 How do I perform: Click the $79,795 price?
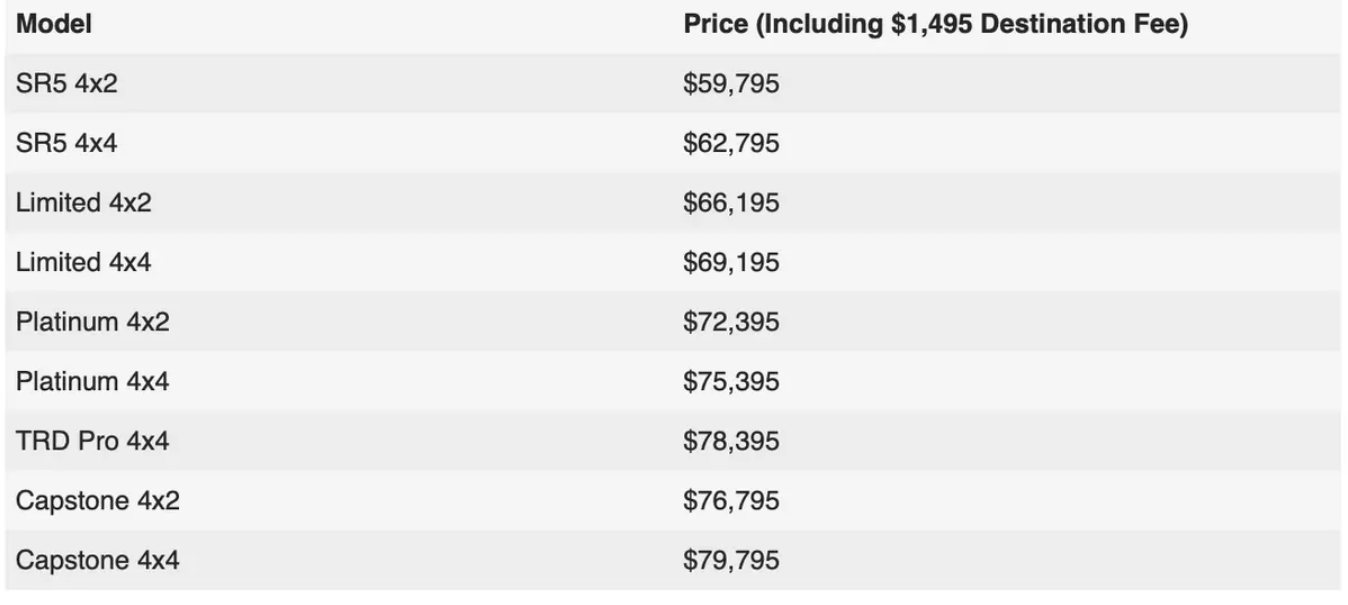(731, 560)
